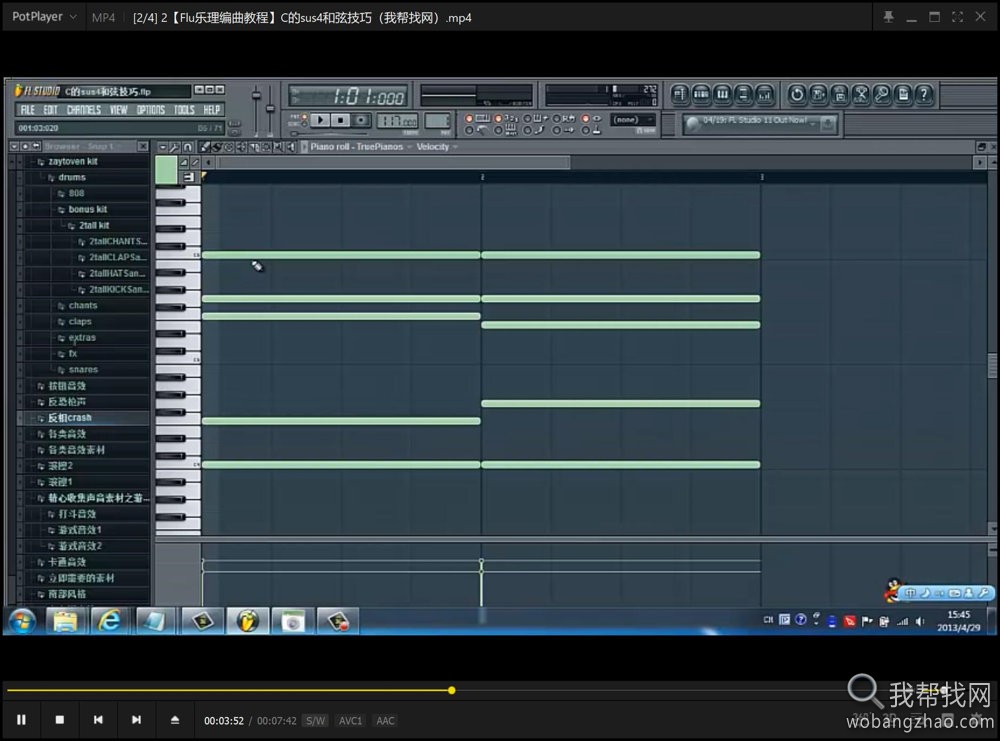Click FL Studio's record transport button
The image size is (1000, 741).
coord(361,120)
